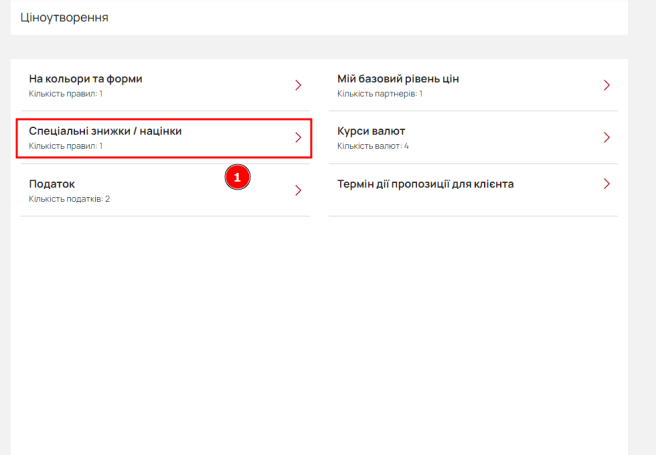Screen dimensions: 656x455
Task: Click the Кількість валют: 4 subtitle
Action: 373,146
